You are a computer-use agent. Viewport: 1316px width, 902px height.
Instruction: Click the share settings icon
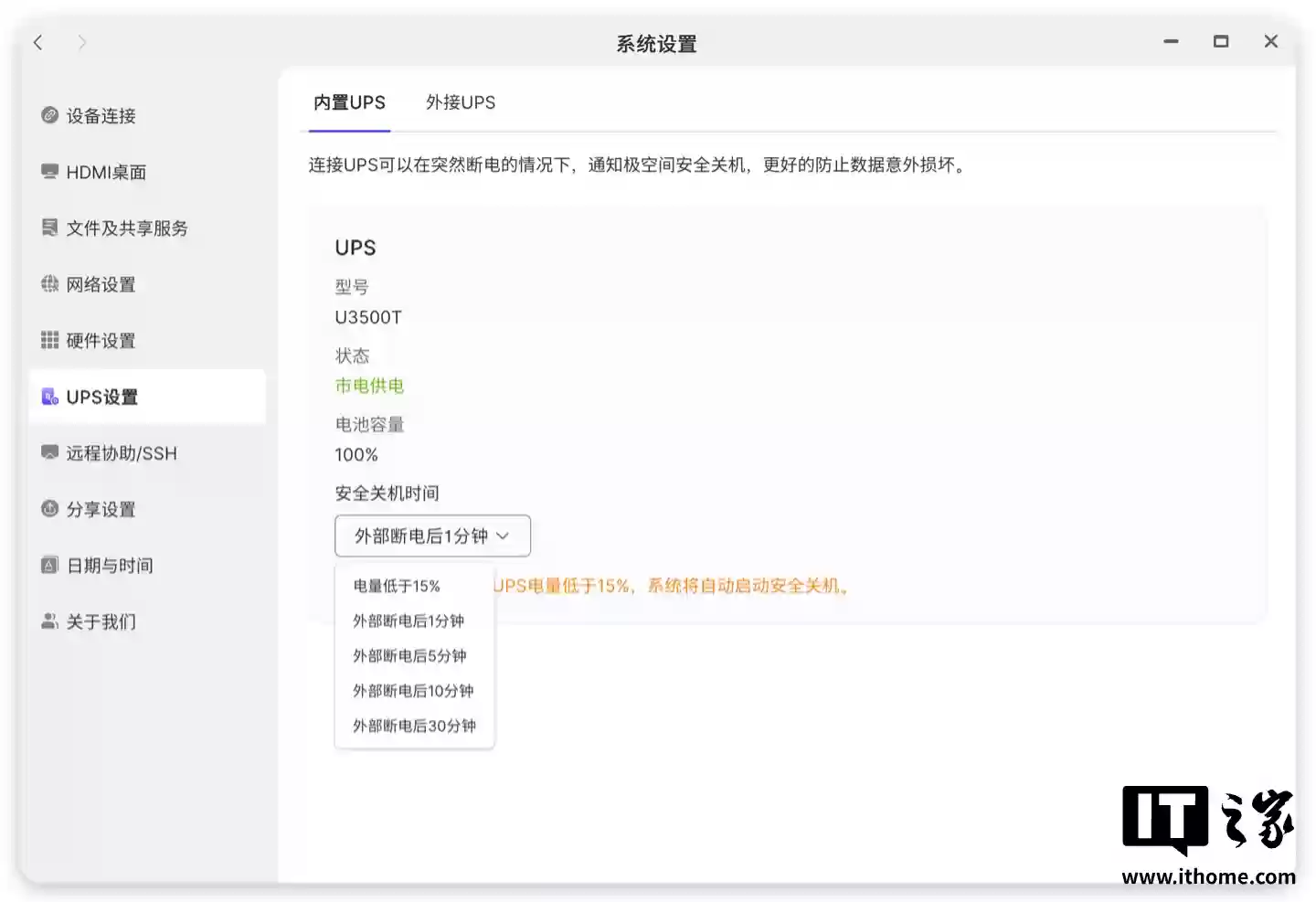click(x=49, y=509)
